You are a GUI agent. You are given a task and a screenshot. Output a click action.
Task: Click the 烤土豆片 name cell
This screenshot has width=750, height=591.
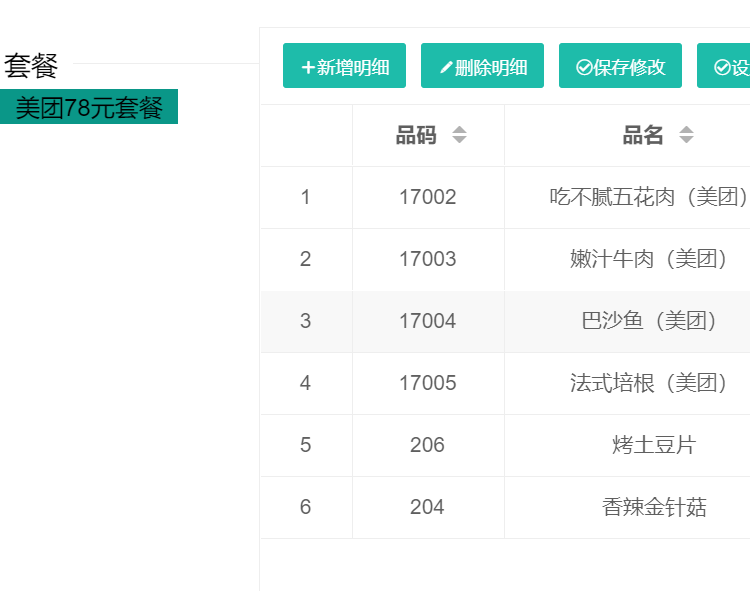pyautogui.click(x=627, y=445)
